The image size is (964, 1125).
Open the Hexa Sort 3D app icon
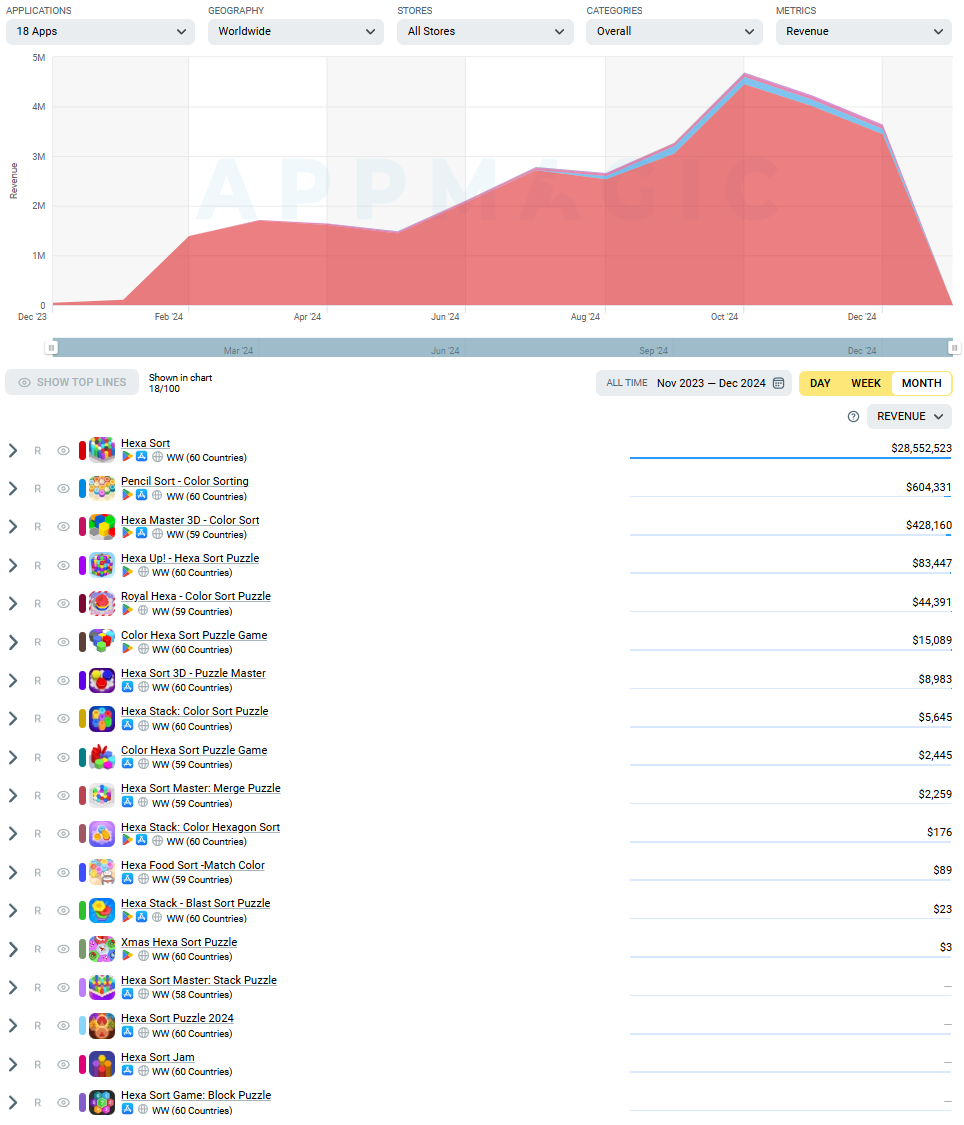[102, 680]
